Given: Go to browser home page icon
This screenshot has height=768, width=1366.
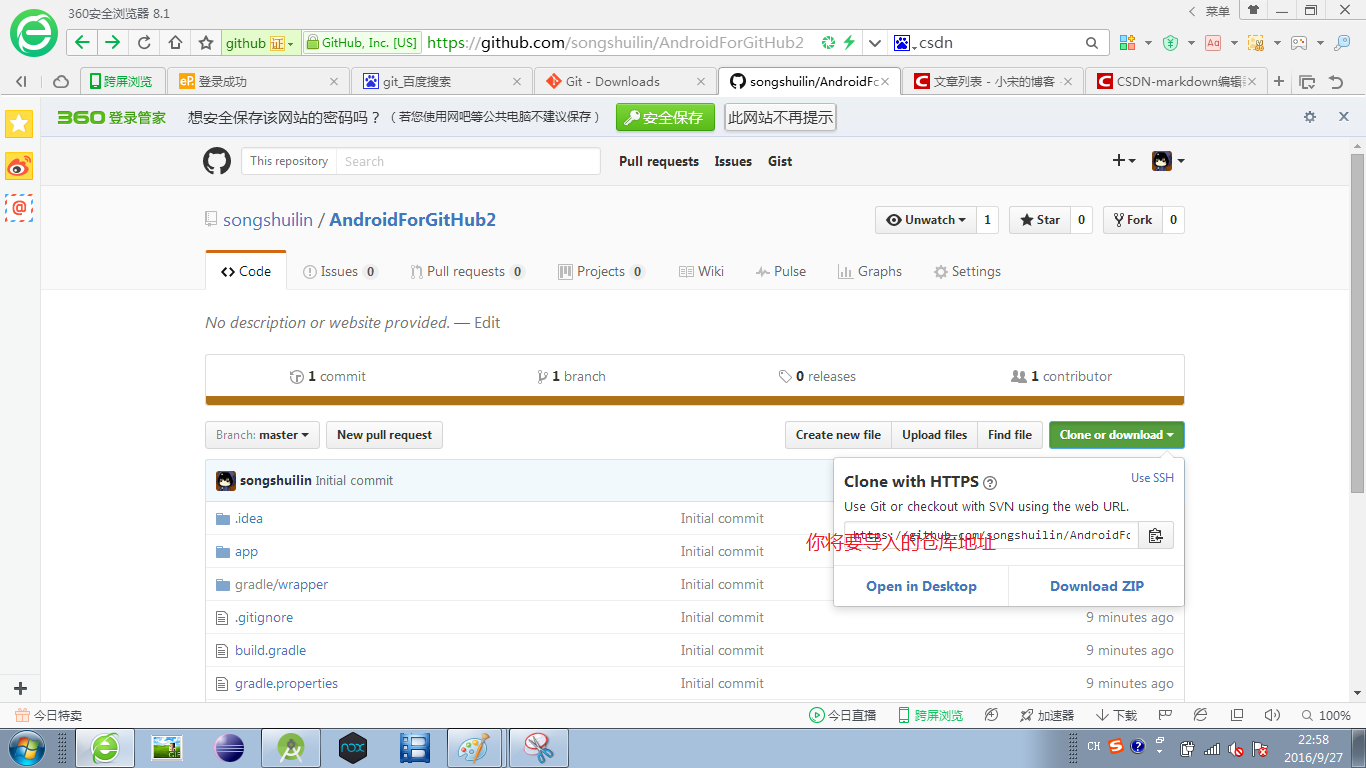Looking at the screenshot, I should 175,42.
